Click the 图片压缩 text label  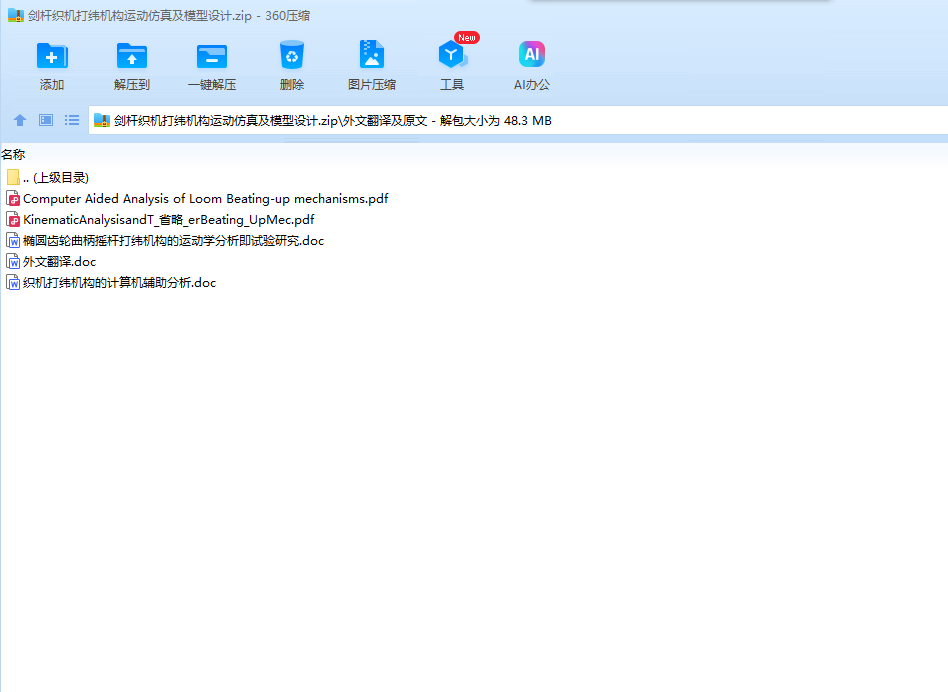[x=372, y=85]
